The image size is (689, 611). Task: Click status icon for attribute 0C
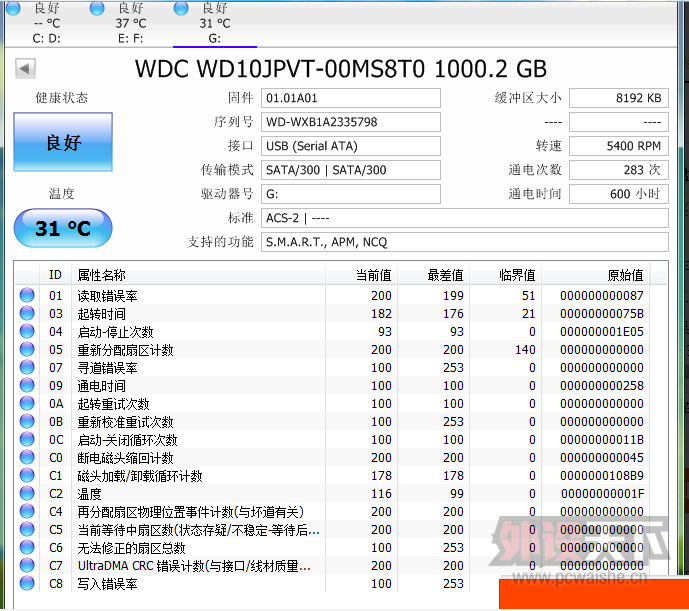click(x=27, y=439)
